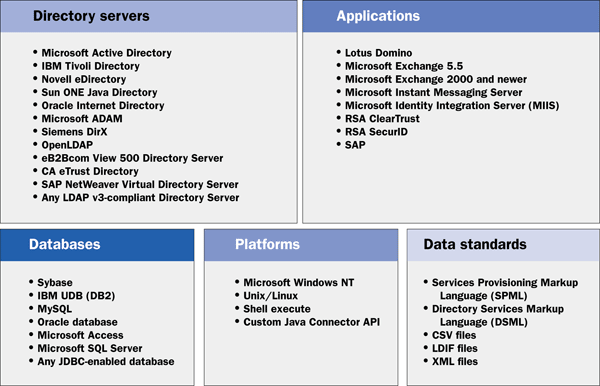Image resolution: width=600 pixels, height=386 pixels.
Task: Click LDIF files under Data standards
Action: click(x=455, y=349)
